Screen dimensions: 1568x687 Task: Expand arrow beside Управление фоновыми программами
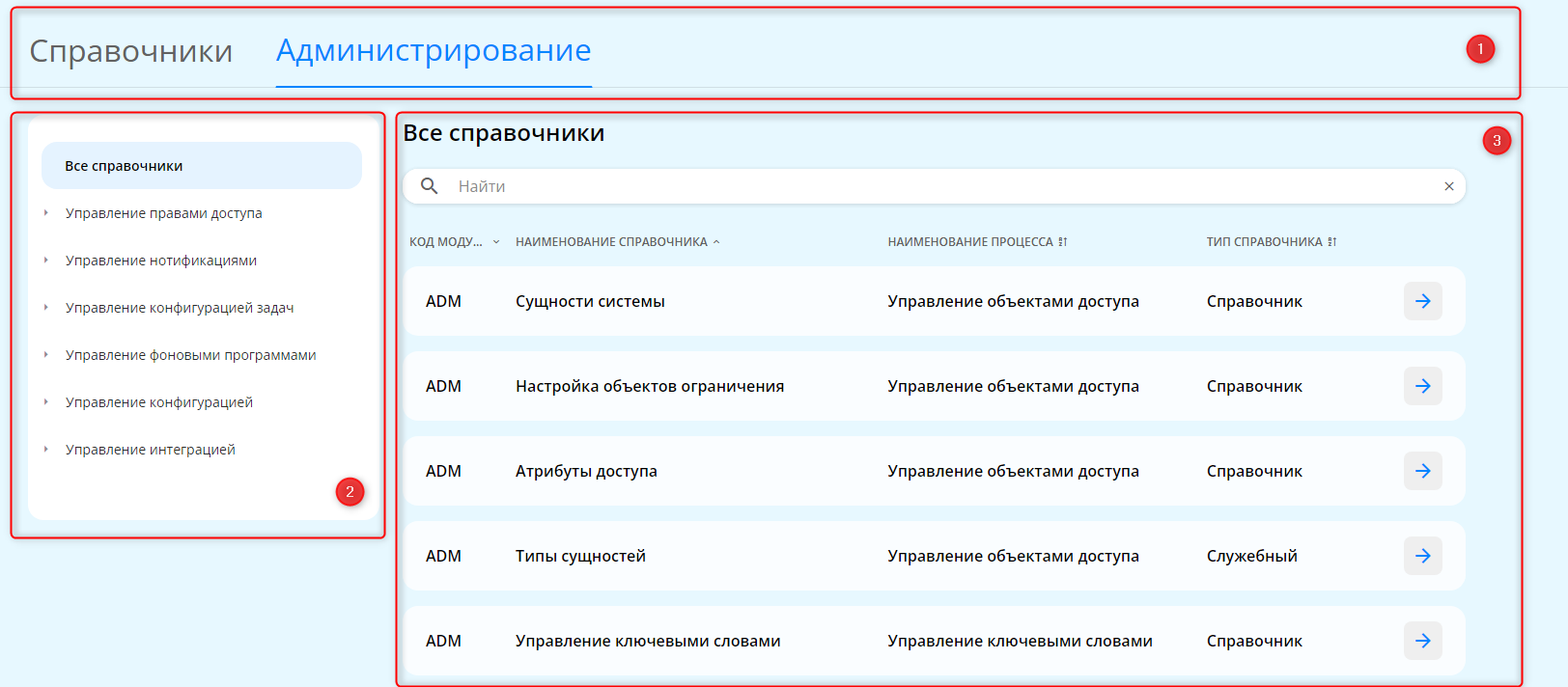[x=45, y=354]
